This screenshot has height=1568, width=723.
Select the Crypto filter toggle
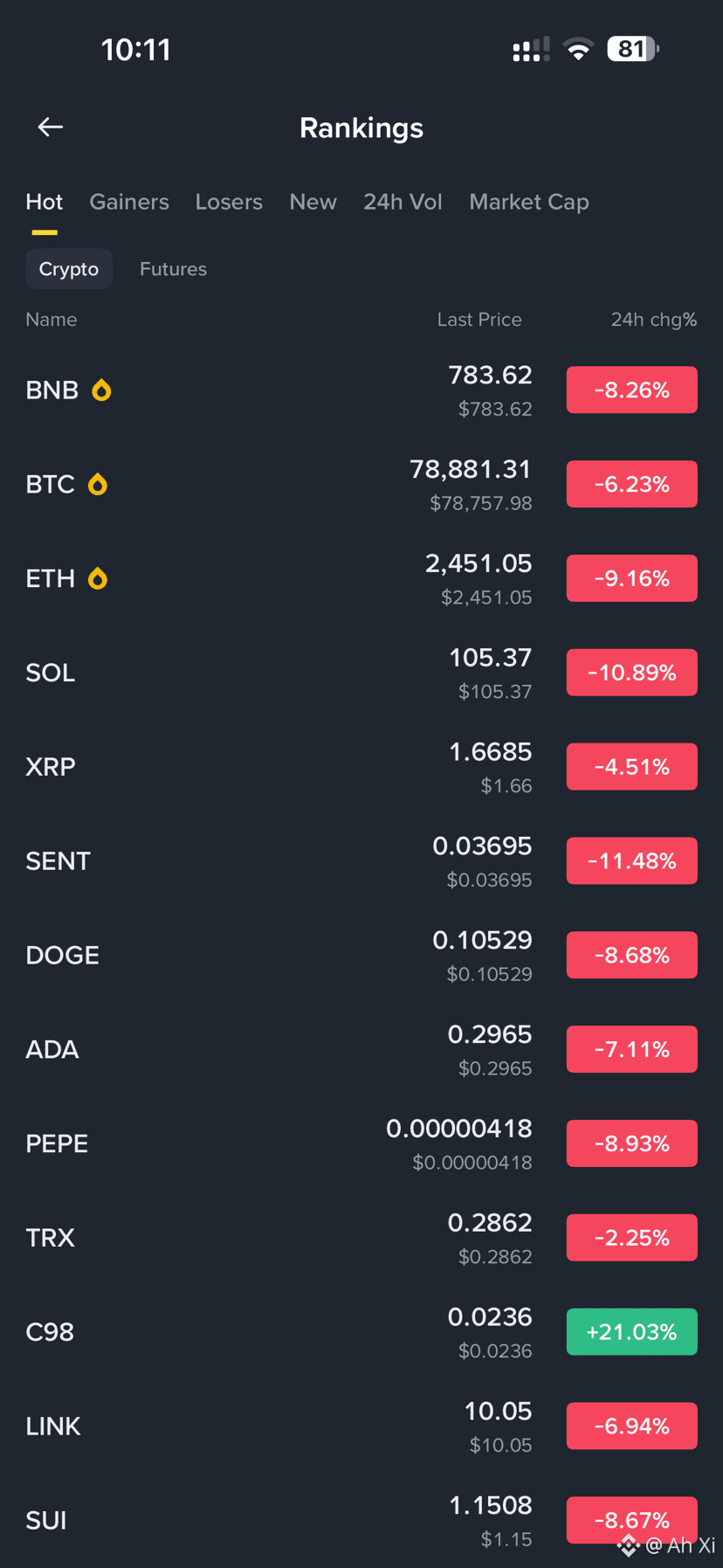[69, 269]
